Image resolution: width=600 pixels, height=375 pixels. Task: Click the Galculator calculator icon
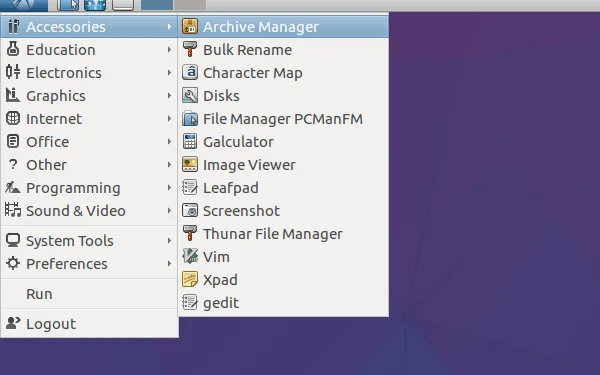(190, 141)
